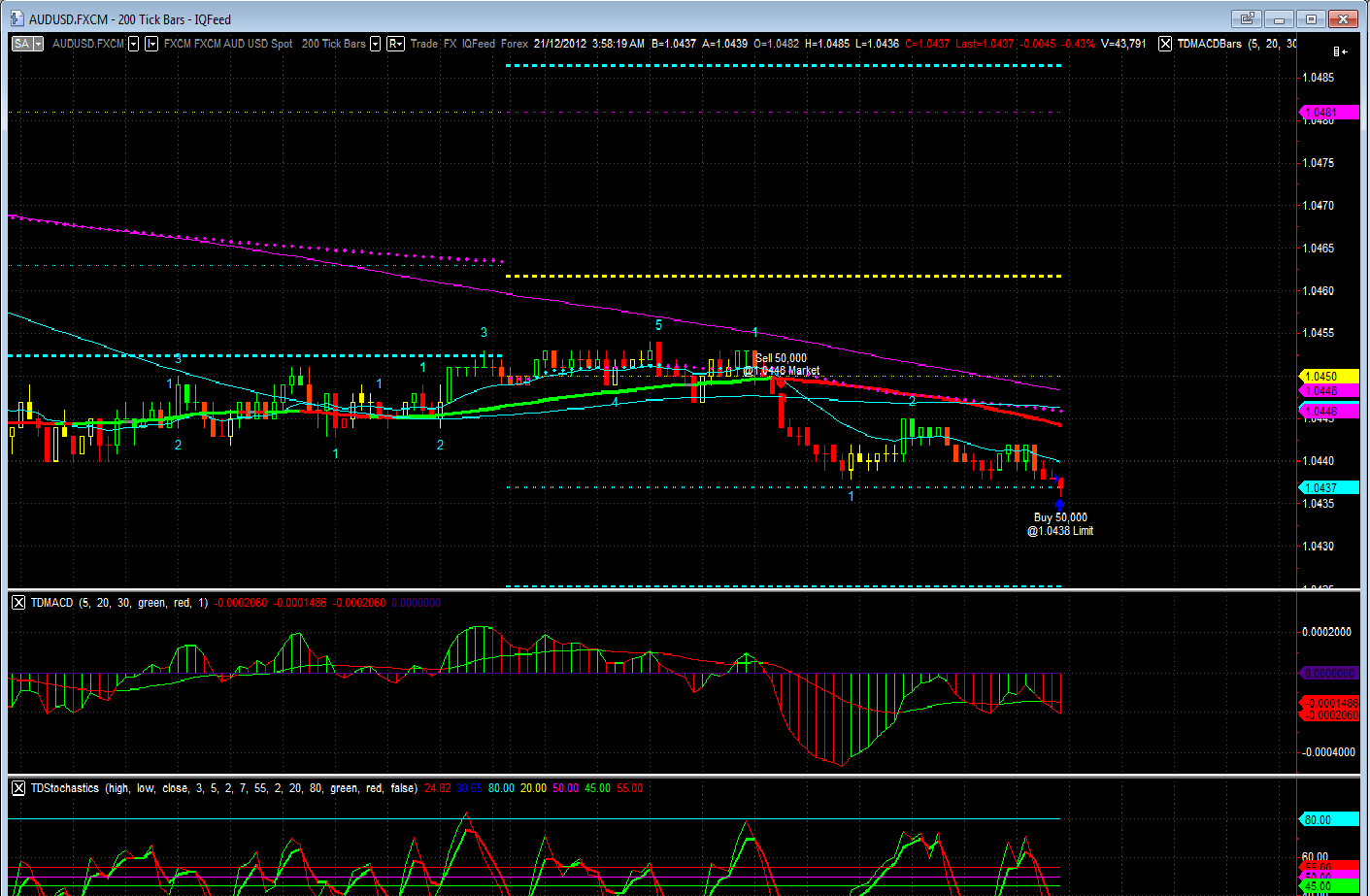Click the time 3:58:19 AM
This screenshot has height=896, width=1370.
(x=618, y=44)
